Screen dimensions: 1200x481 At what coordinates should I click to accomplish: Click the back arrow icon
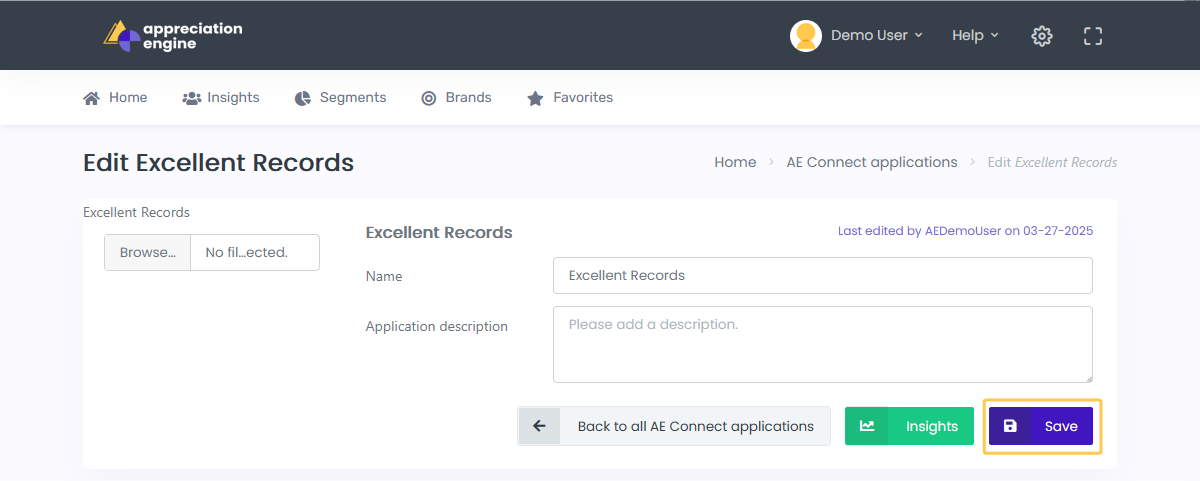coord(539,426)
